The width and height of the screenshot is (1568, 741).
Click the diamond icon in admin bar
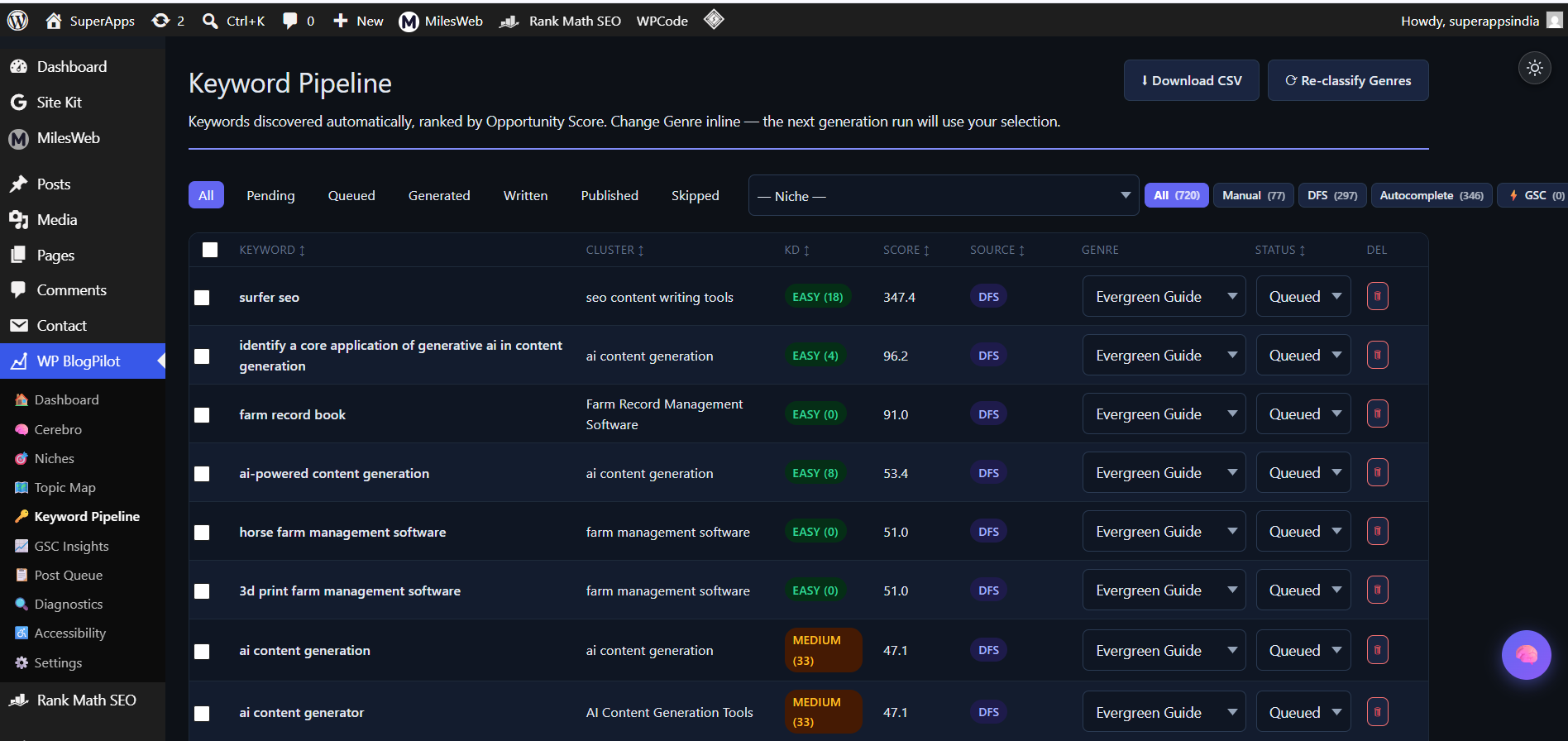[x=714, y=19]
